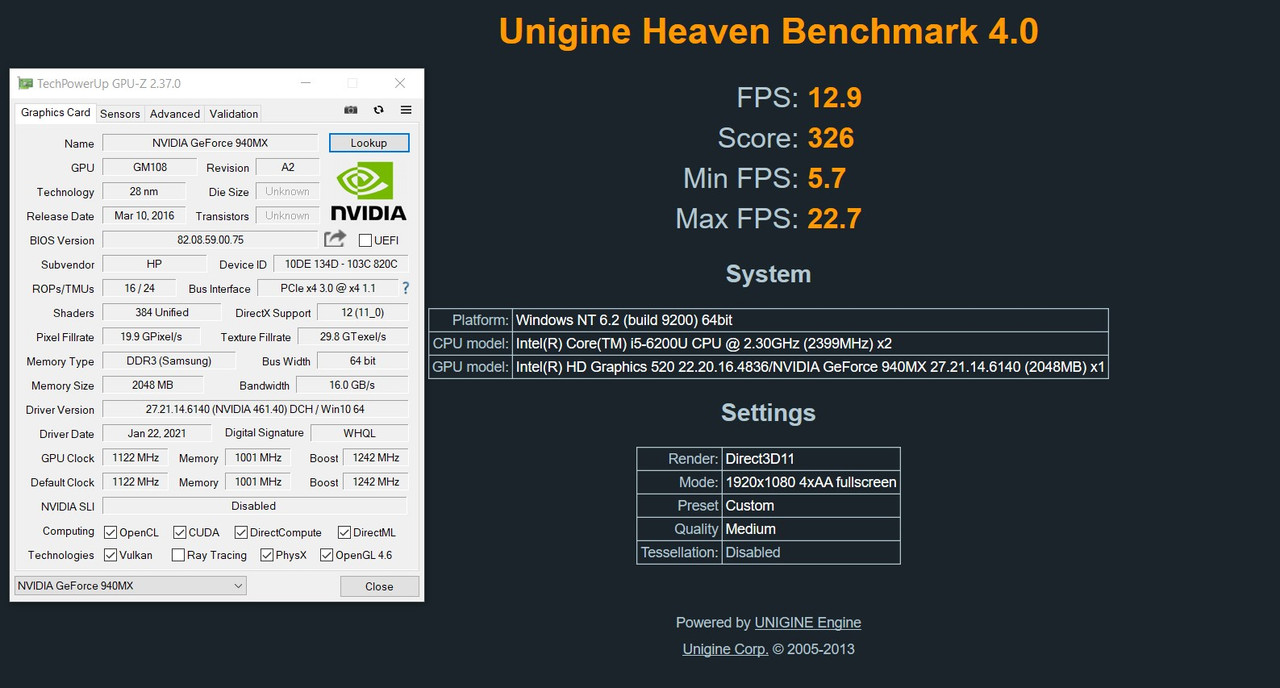Screen dimensions: 1280x688
Task: Click the FPS score 12.9
Action: pos(835,97)
